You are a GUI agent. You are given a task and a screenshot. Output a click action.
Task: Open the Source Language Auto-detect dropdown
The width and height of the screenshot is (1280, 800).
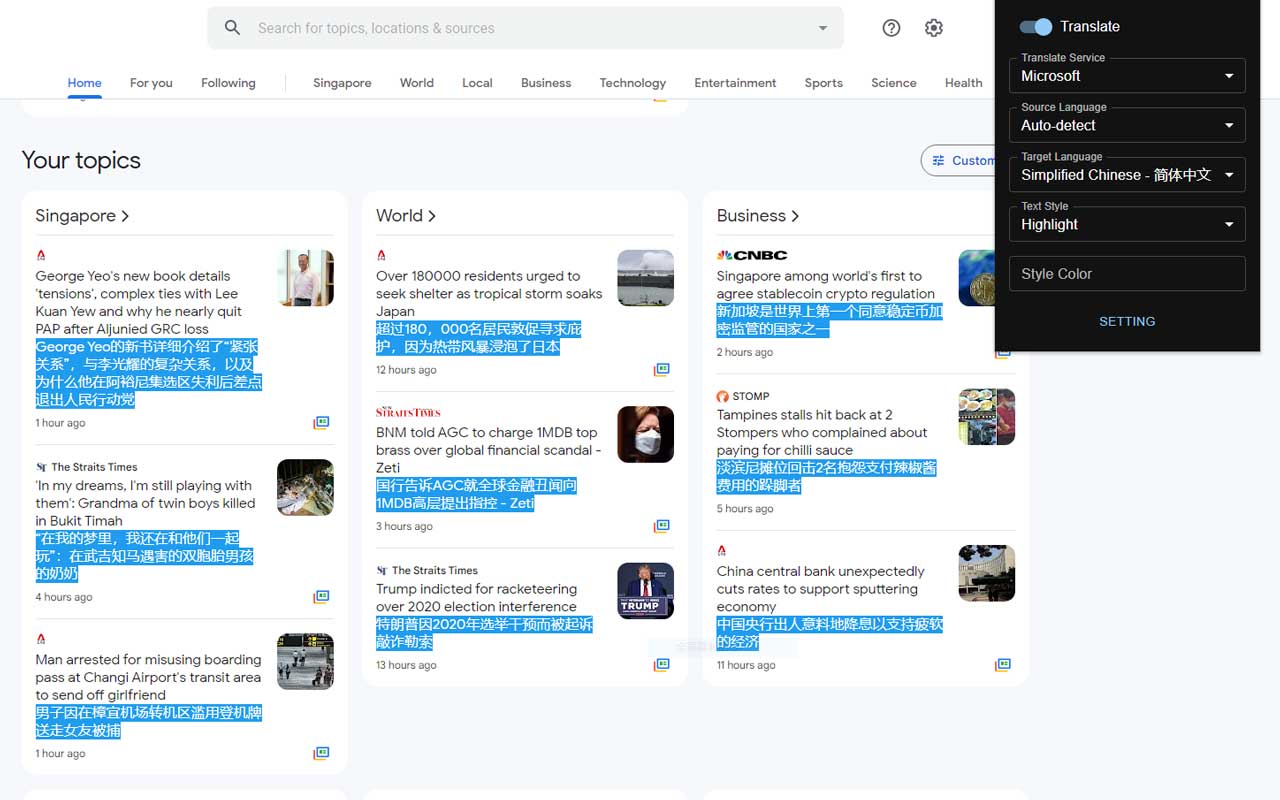(x=1127, y=125)
